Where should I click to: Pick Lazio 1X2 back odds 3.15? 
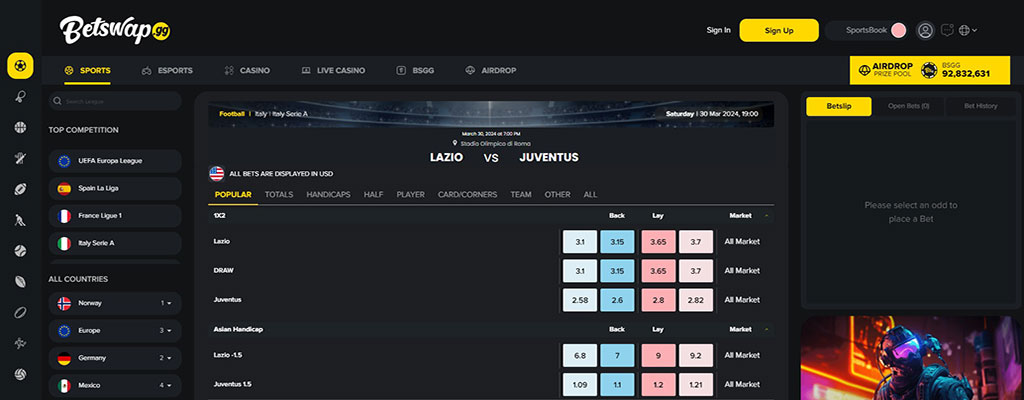click(617, 242)
